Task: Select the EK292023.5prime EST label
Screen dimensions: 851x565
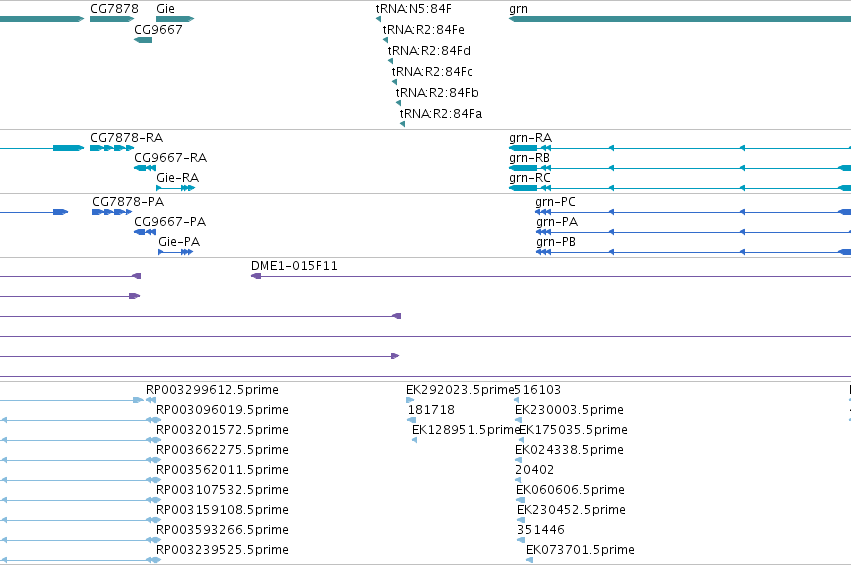Action: tap(460, 390)
